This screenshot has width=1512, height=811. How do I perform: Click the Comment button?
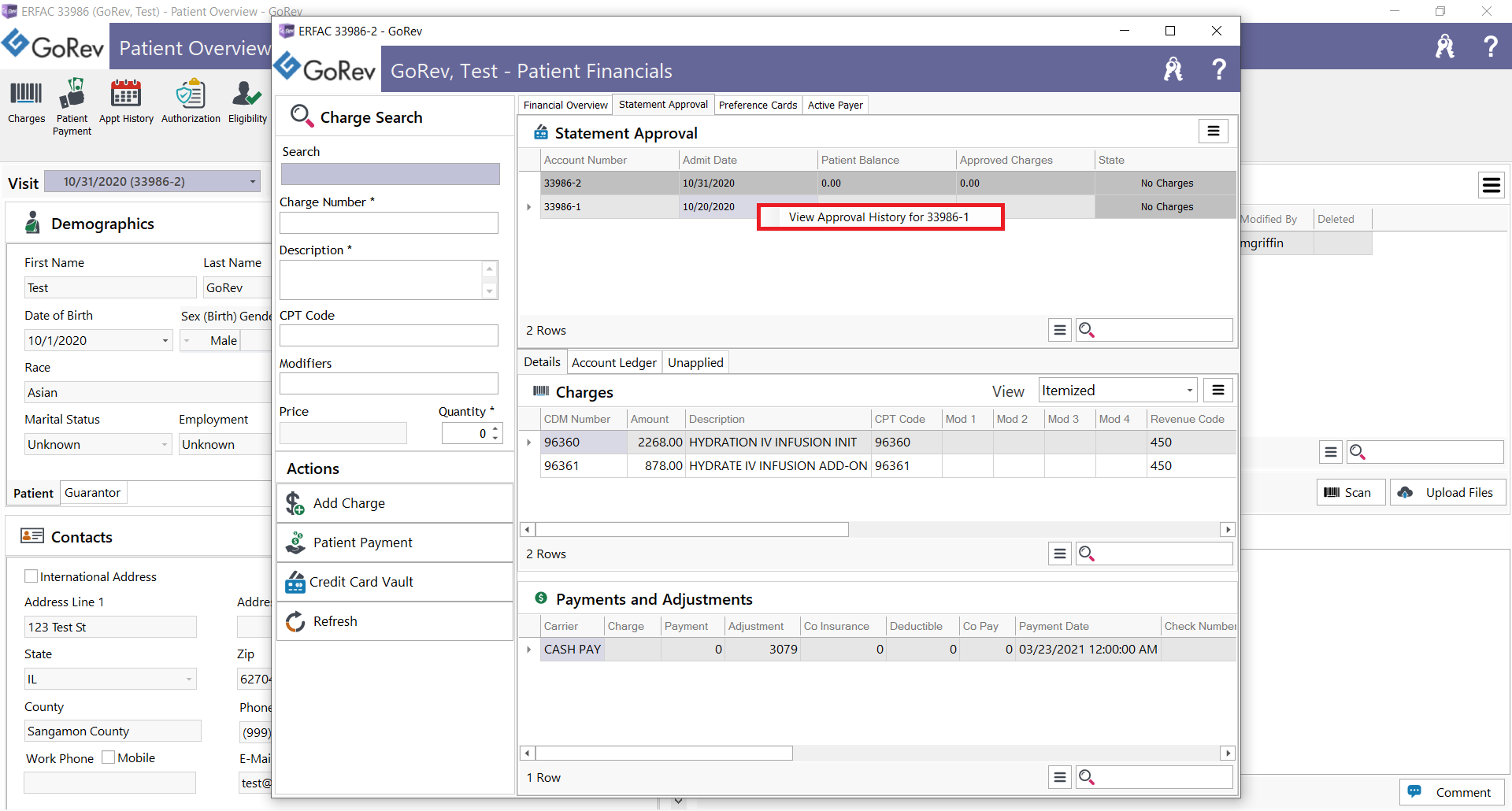pyautogui.click(x=1451, y=792)
